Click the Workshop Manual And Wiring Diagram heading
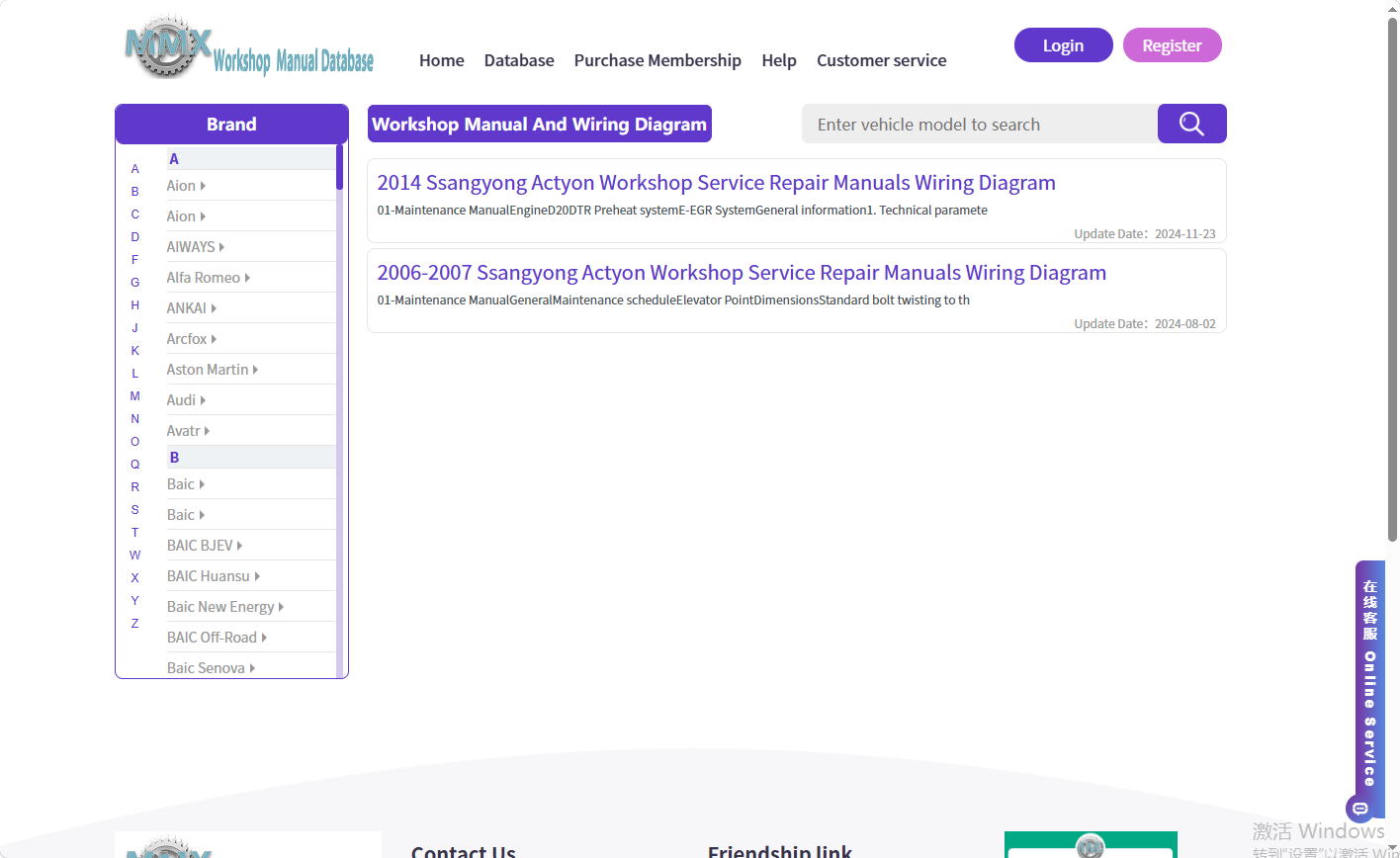Viewport: 1400px width, 858px height. pos(540,124)
